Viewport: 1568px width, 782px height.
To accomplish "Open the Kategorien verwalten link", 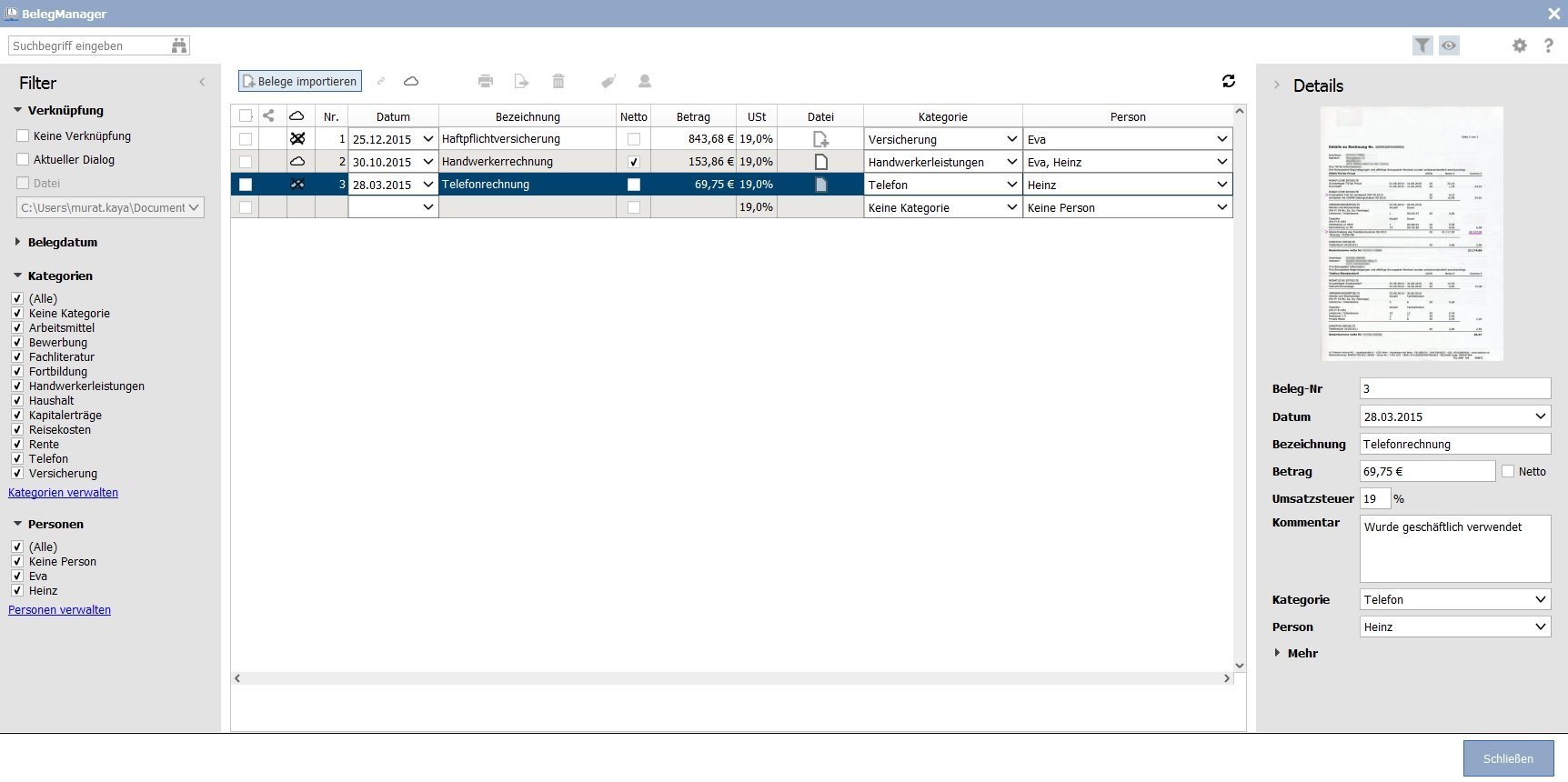I will coord(63,492).
